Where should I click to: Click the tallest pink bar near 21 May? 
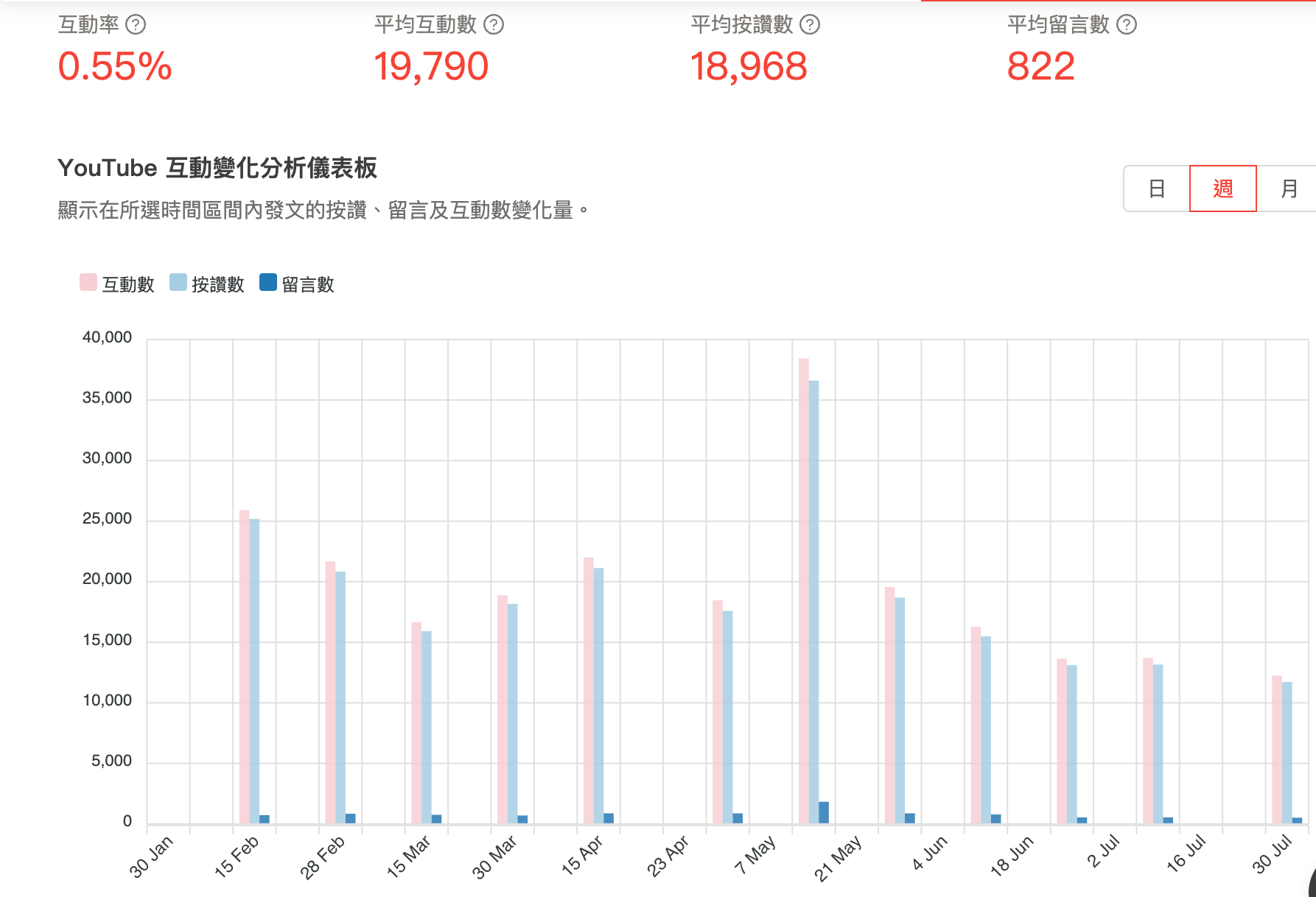tap(804, 591)
